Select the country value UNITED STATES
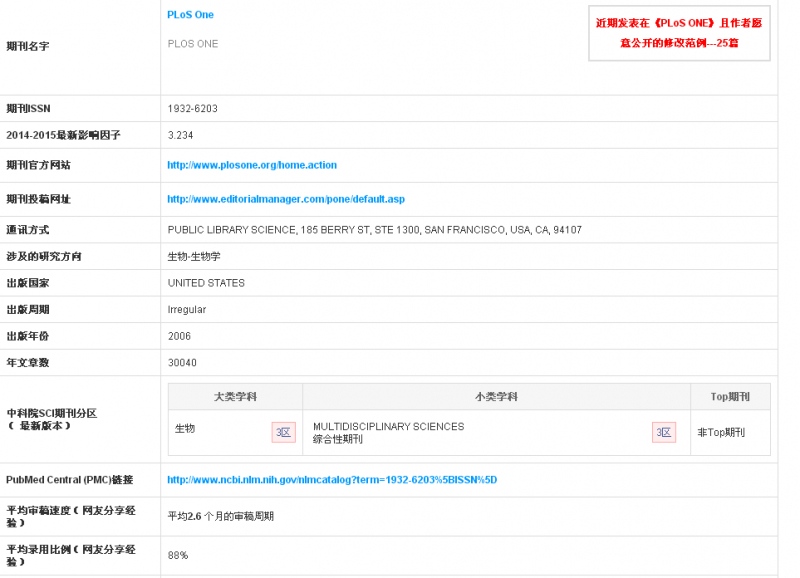The image size is (800, 578). tap(206, 283)
